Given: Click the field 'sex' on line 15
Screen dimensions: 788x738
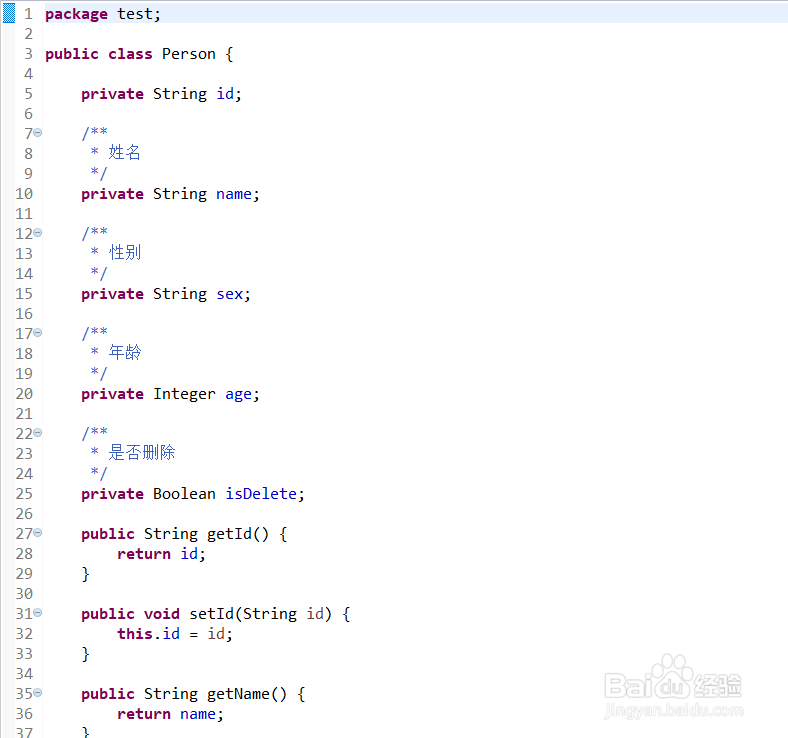Looking at the screenshot, I should coord(230,294).
